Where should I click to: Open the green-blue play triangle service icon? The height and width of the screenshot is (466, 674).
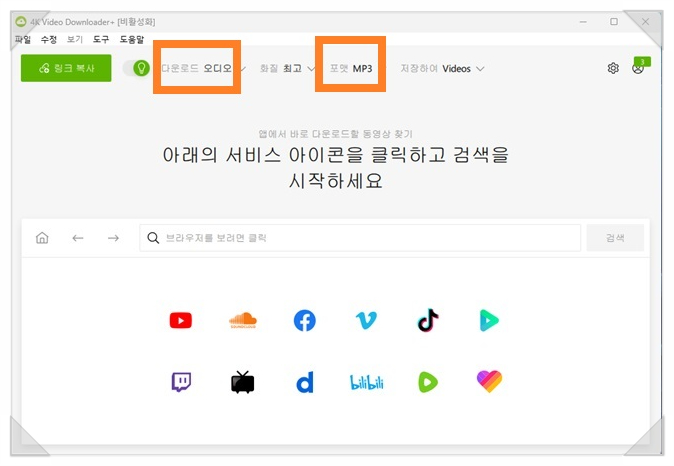click(489, 321)
